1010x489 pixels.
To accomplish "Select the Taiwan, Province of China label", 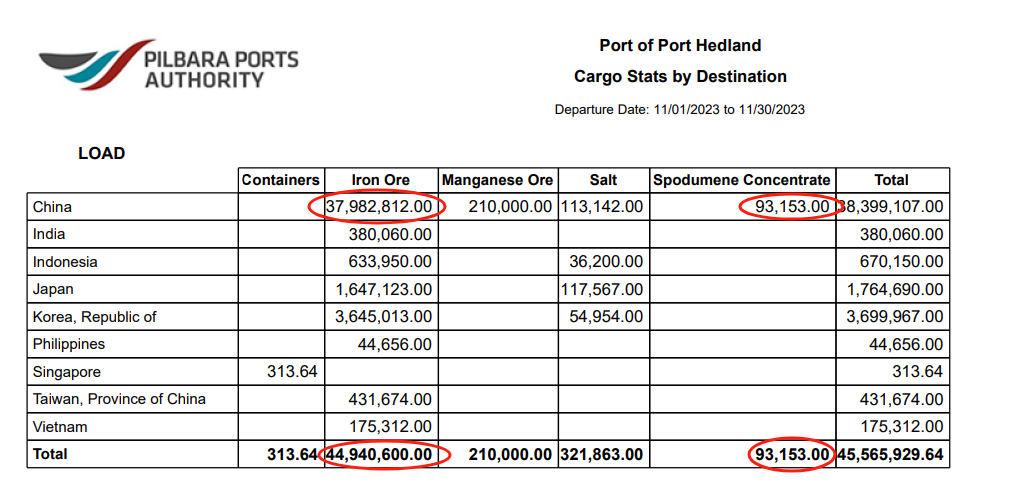I will [x=119, y=399].
